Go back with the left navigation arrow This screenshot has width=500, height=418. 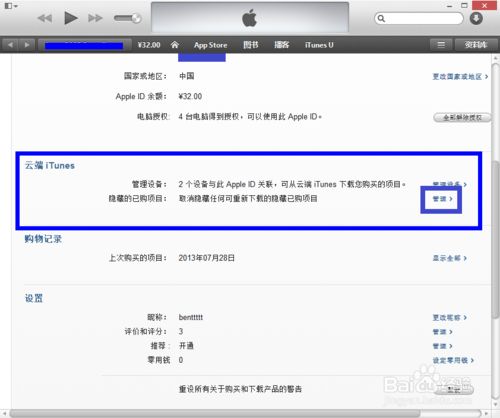pyautogui.click(x=11, y=45)
